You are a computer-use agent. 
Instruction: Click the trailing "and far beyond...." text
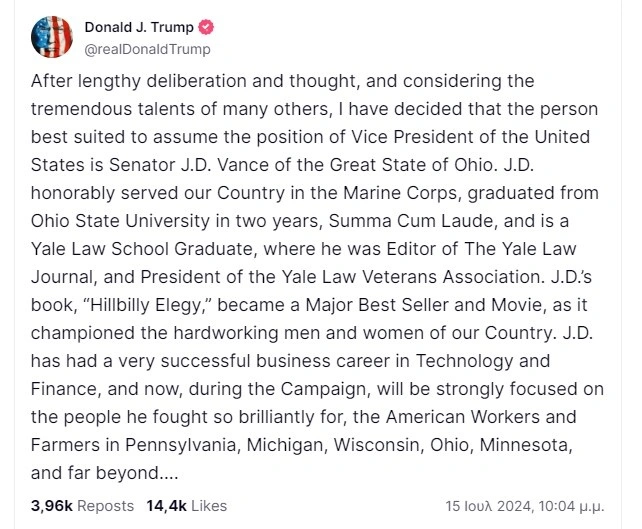[x=104, y=473]
